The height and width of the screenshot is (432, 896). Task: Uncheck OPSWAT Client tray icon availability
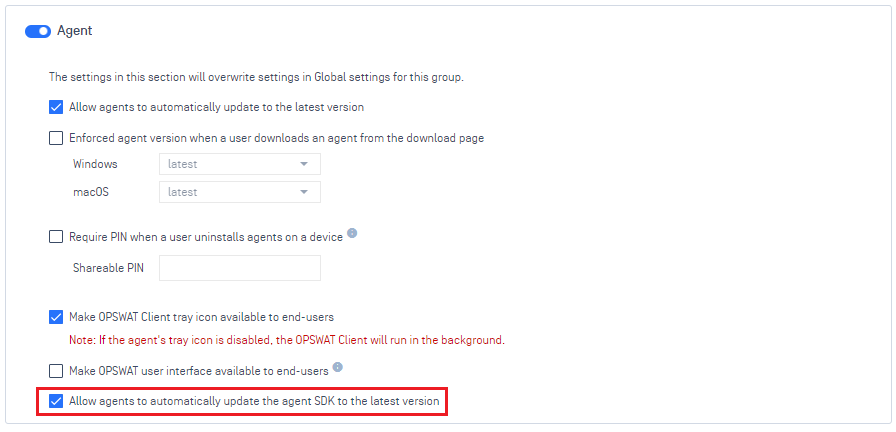(56, 317)
